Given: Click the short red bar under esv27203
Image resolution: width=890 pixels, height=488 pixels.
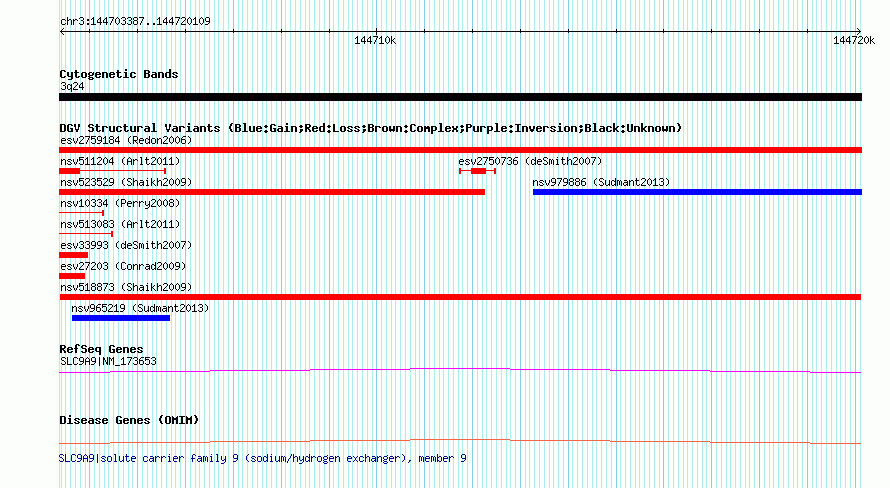Looking at the screenshot, I should [72, 276].
